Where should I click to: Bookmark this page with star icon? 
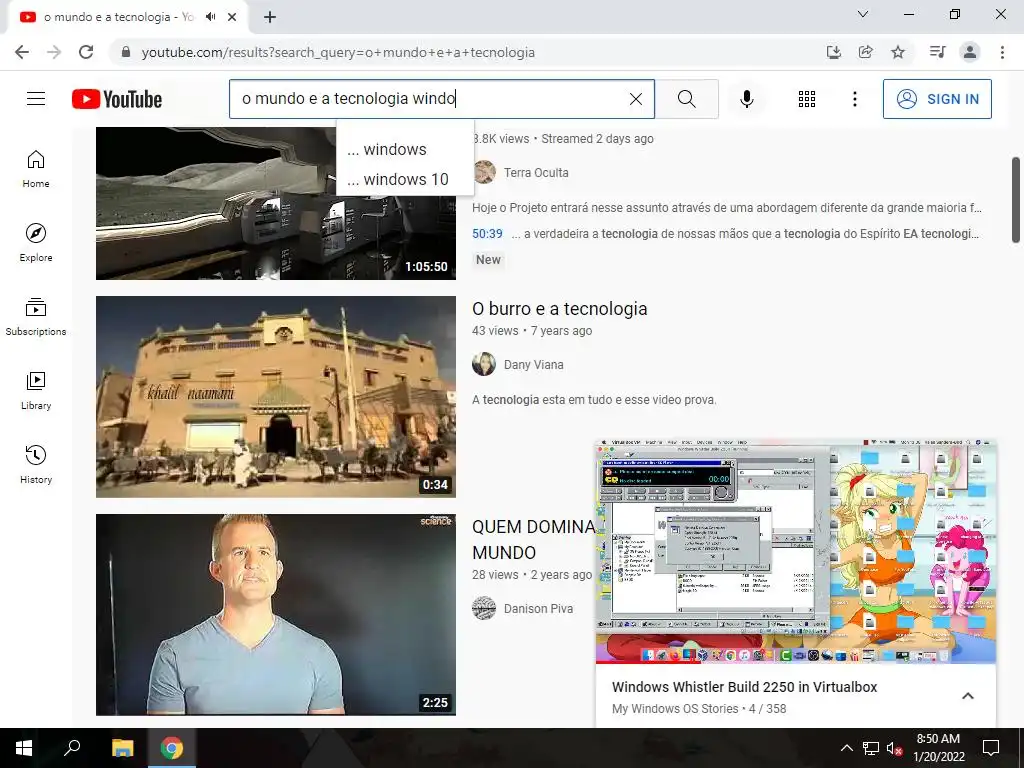898,52
